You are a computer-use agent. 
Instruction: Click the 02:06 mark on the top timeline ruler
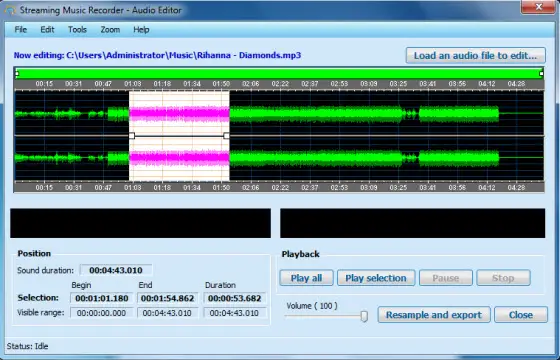coord(250,84)
